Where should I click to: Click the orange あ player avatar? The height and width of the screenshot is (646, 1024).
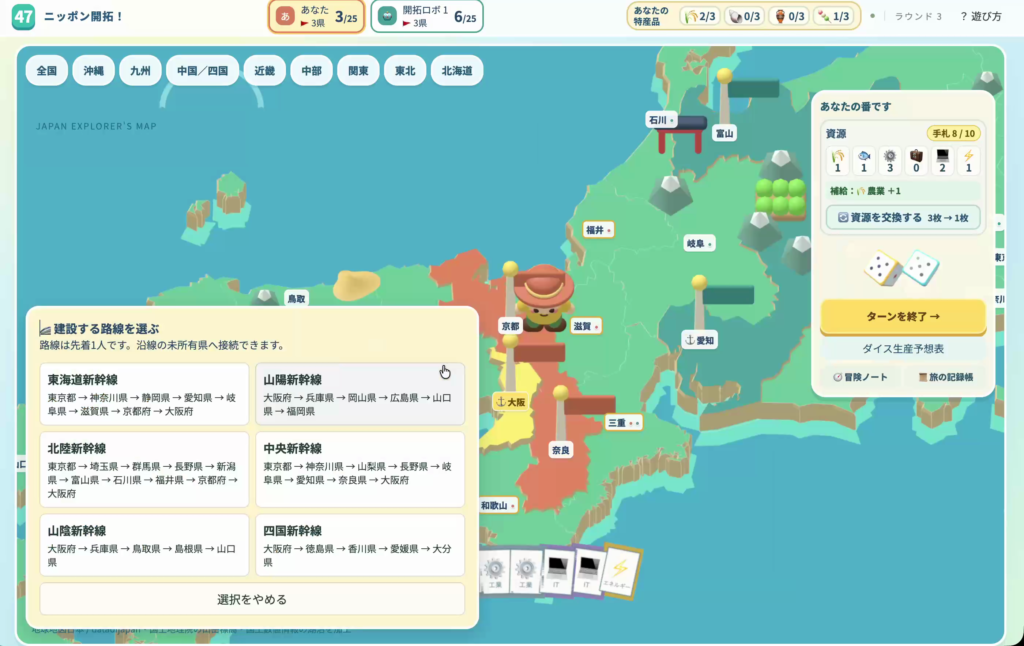click(285, 16)
